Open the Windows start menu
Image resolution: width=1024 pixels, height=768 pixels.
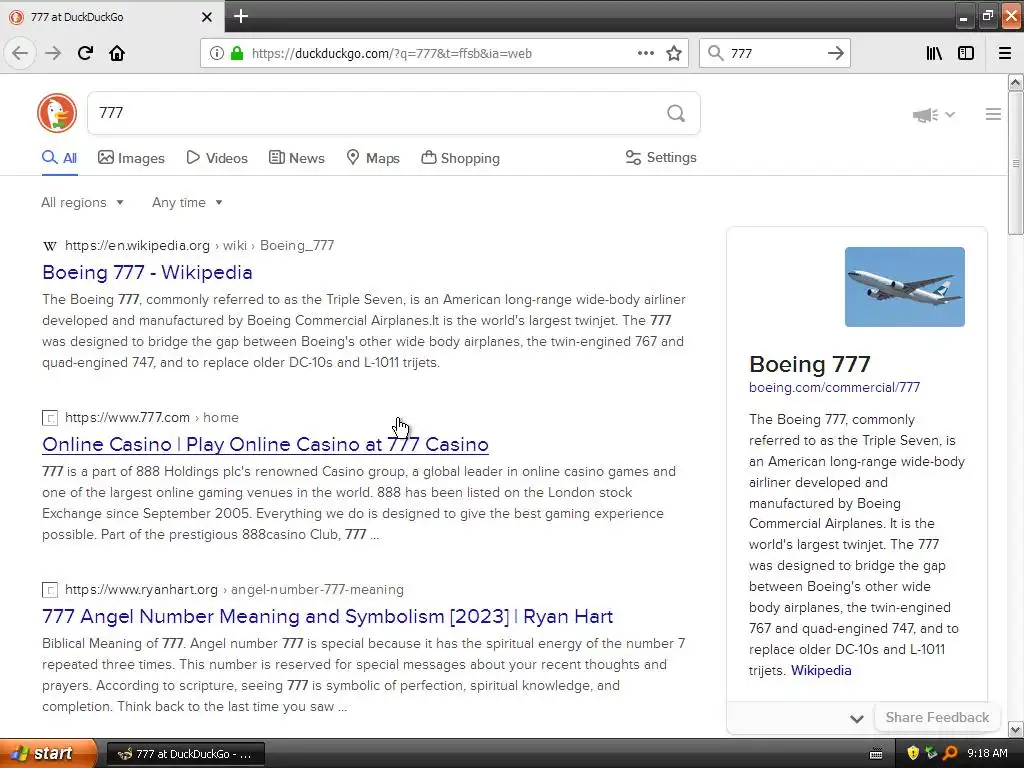coord(48,754)
